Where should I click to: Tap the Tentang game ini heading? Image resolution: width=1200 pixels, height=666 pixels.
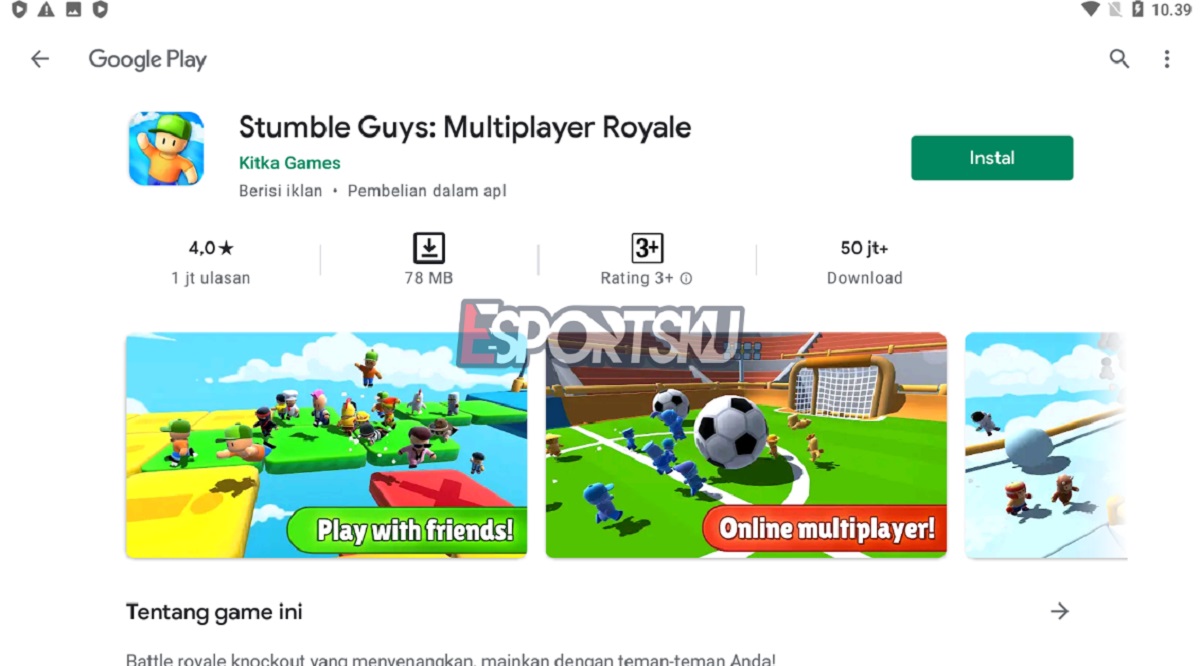coord(214,612)
